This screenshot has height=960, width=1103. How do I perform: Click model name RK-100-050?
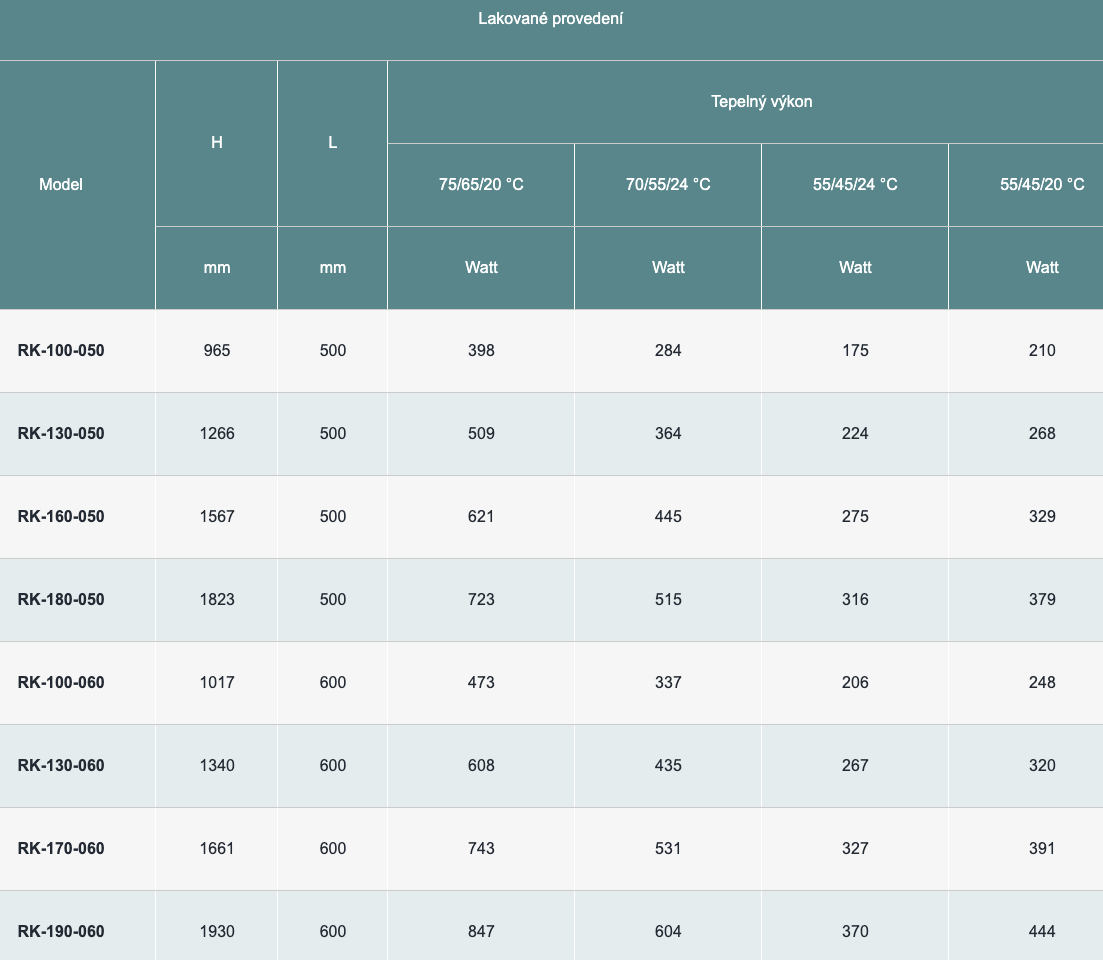pyautogui.click(x=61, y=350)
